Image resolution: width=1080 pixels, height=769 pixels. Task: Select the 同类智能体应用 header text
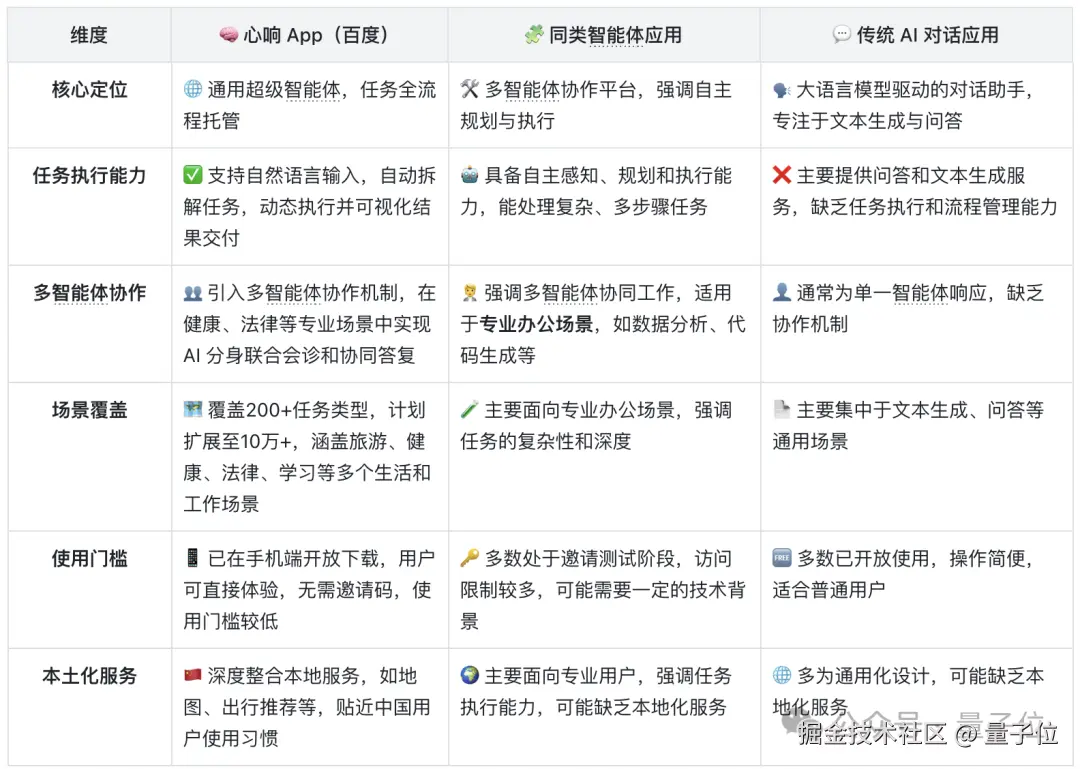click(615, 35)
